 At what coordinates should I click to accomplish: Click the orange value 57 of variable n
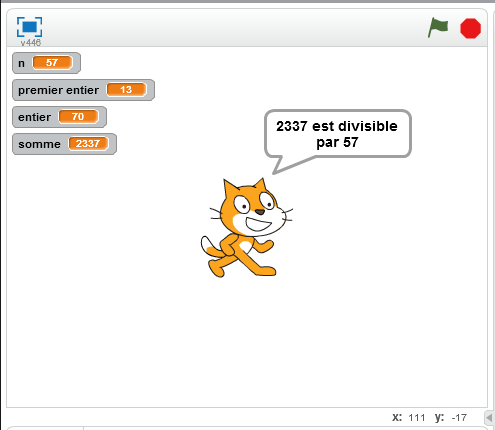(52, 63)
